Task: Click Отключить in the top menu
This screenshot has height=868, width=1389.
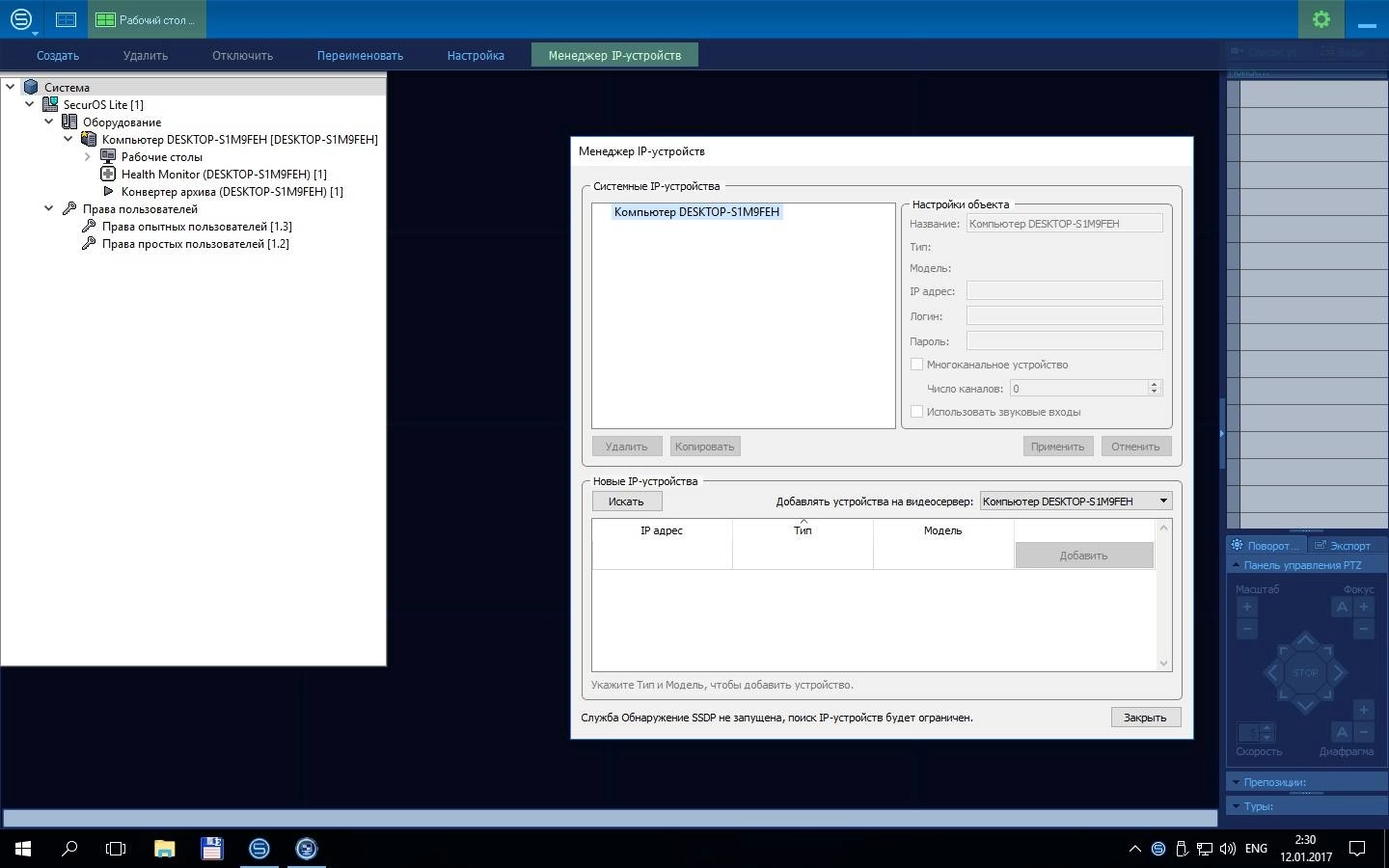Action: point(242,56)
